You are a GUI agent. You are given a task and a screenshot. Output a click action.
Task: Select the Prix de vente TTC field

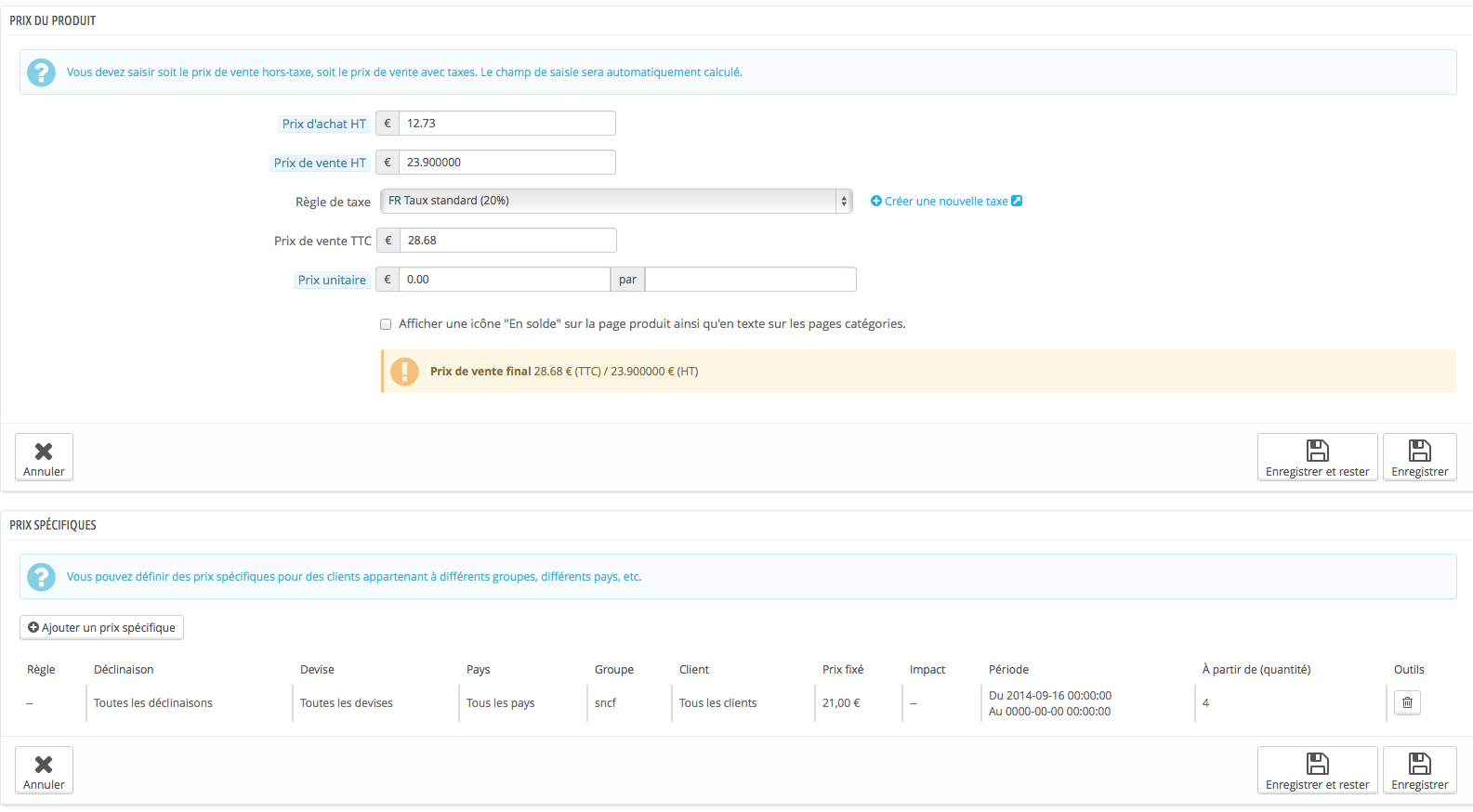pyautogui.click(x=508, y=240)
